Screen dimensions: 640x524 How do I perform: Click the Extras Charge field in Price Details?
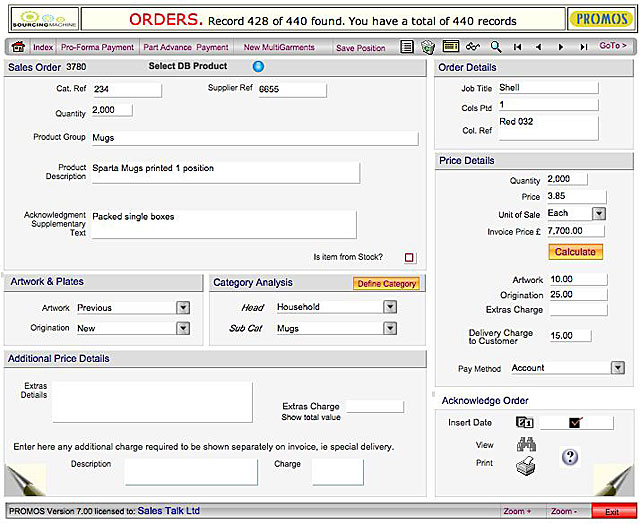click(578, 310)
